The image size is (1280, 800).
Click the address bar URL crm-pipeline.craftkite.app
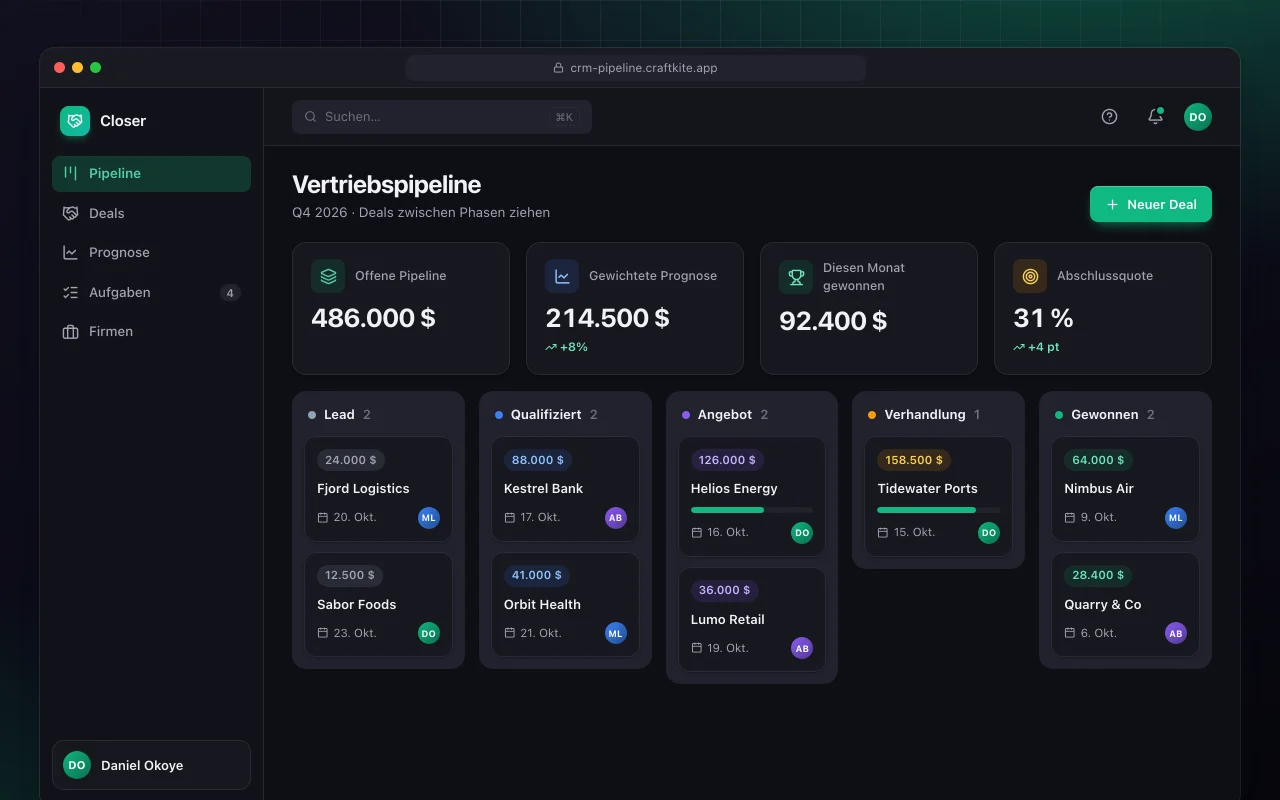pyautogui.click(x=636, y=68)
